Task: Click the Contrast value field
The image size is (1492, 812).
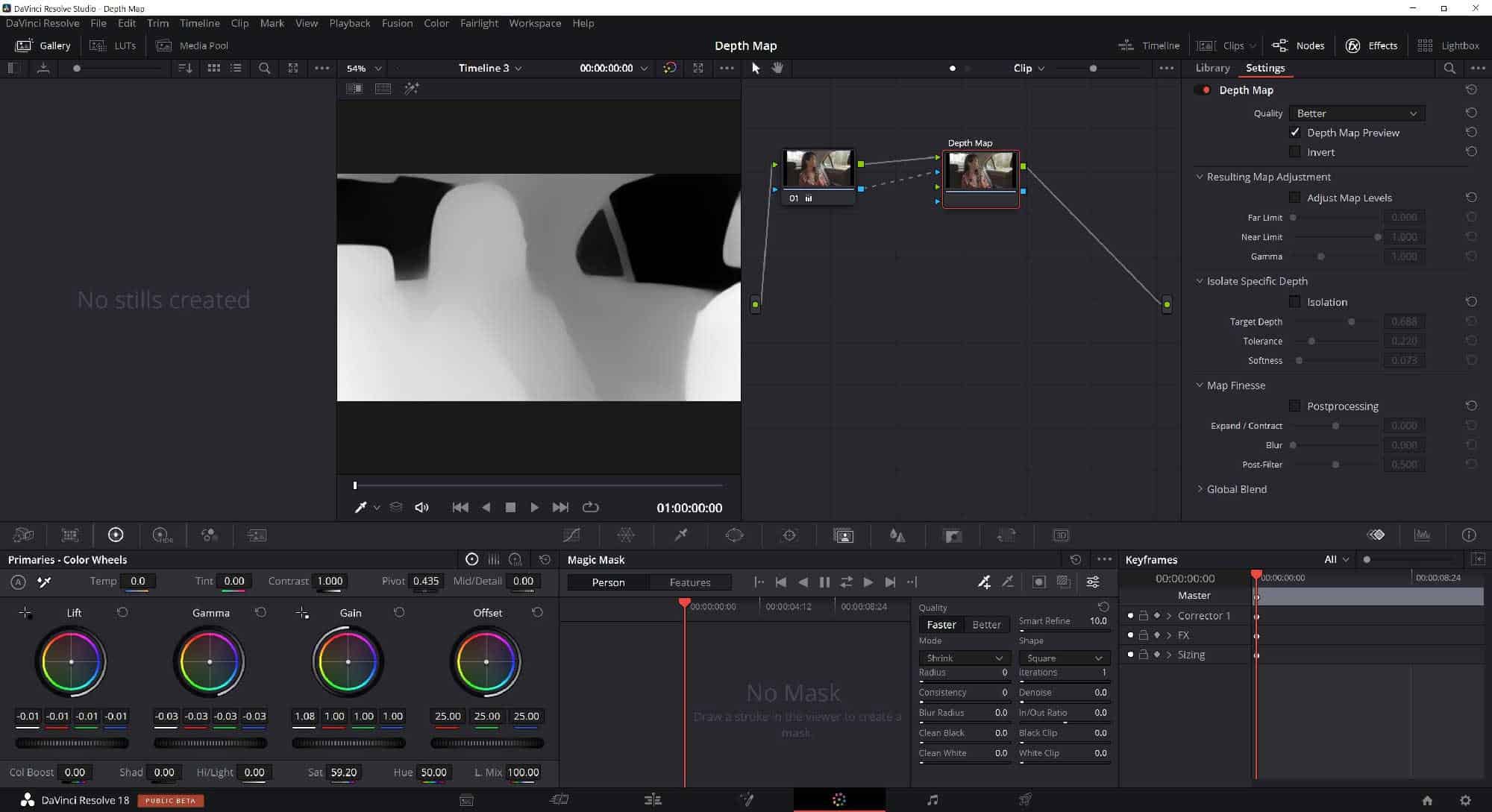Action: coord(330,581)
